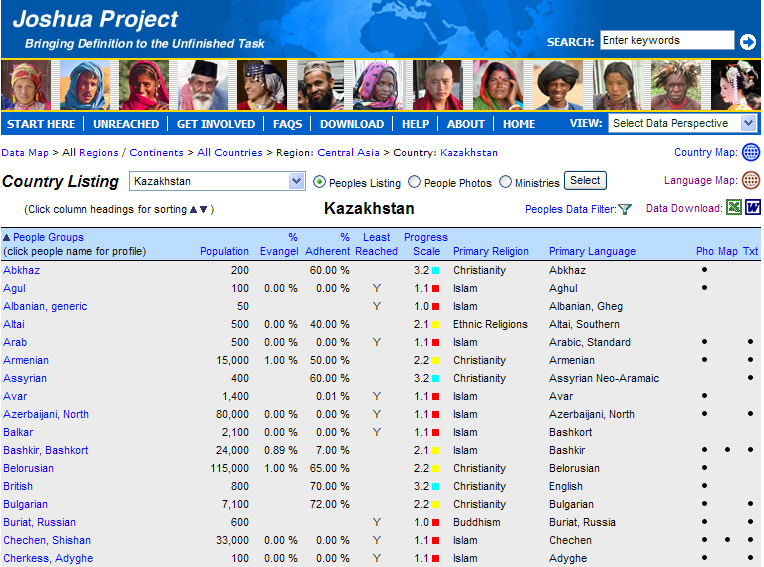Screen dimensions: 764x567
Task: Follow the Central Asia breadcrumb link
Action: [x=348, y=152]
